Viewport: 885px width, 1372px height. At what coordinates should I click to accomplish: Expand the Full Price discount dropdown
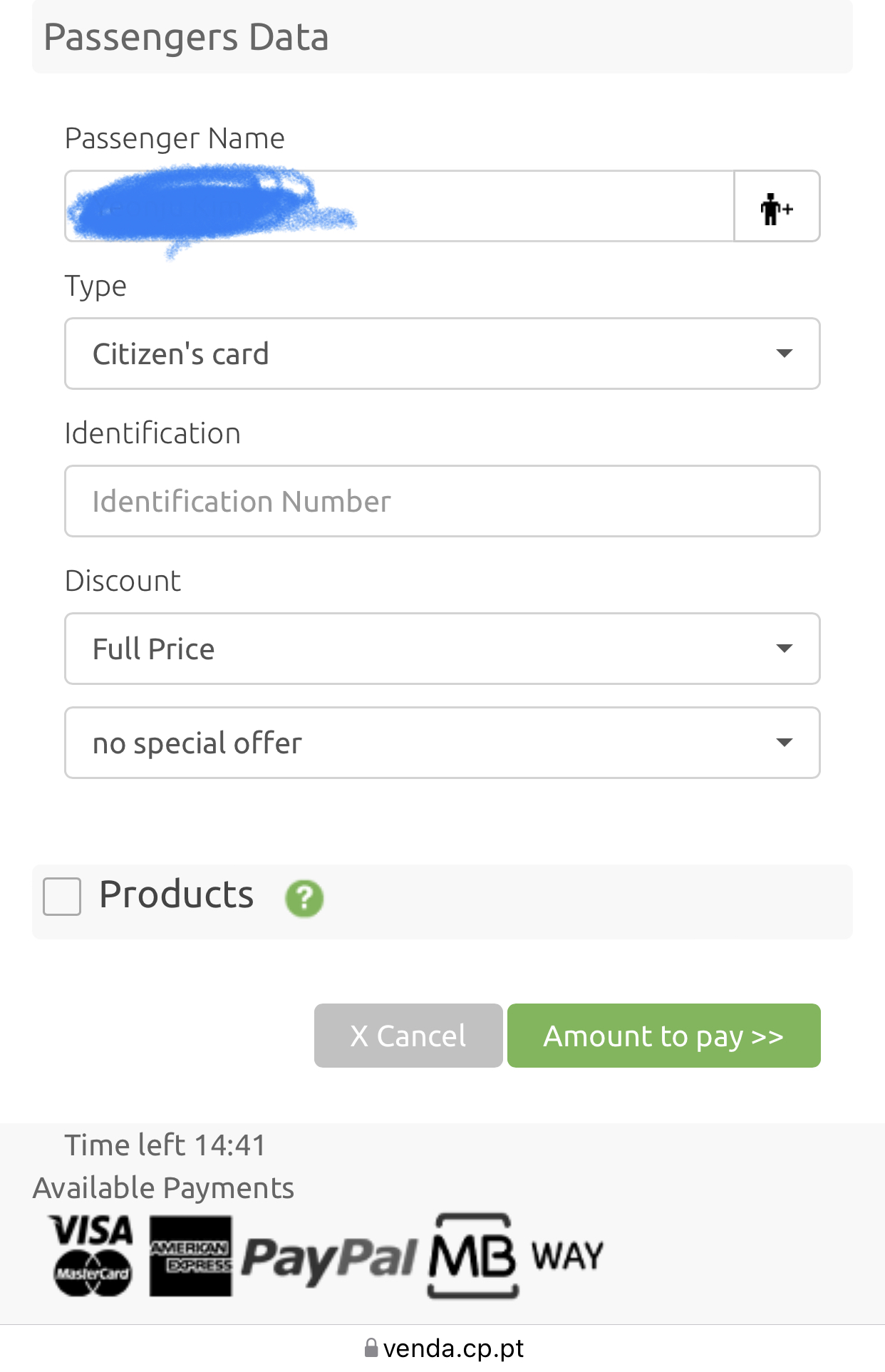442,649
